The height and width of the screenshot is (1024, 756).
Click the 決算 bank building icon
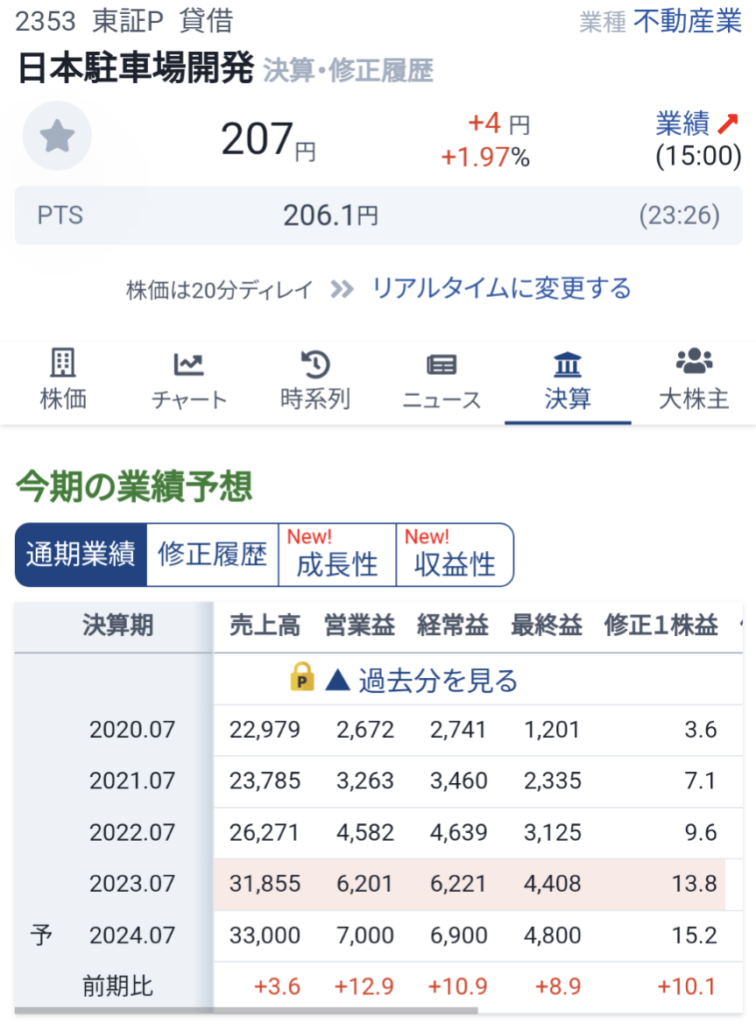pyautogui.click(x=567, y=364)
